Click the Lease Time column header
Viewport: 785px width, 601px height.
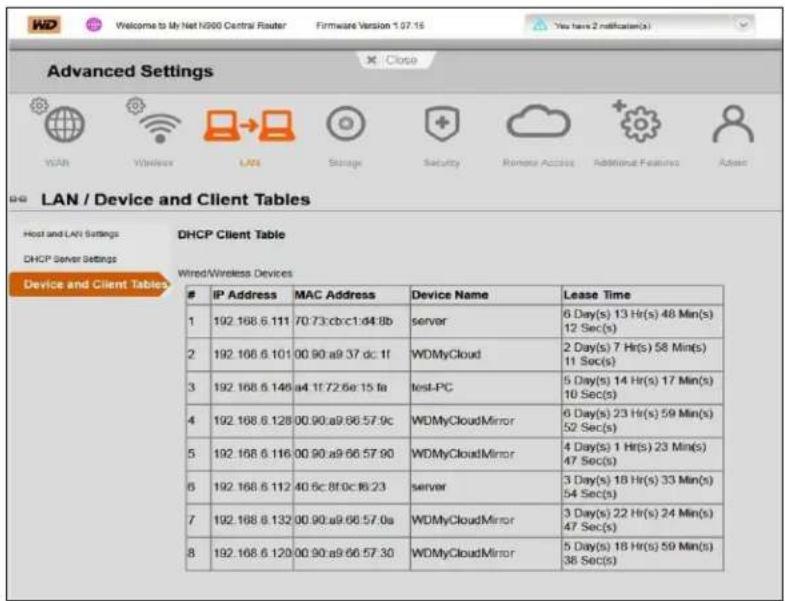[x=597, y=295]
